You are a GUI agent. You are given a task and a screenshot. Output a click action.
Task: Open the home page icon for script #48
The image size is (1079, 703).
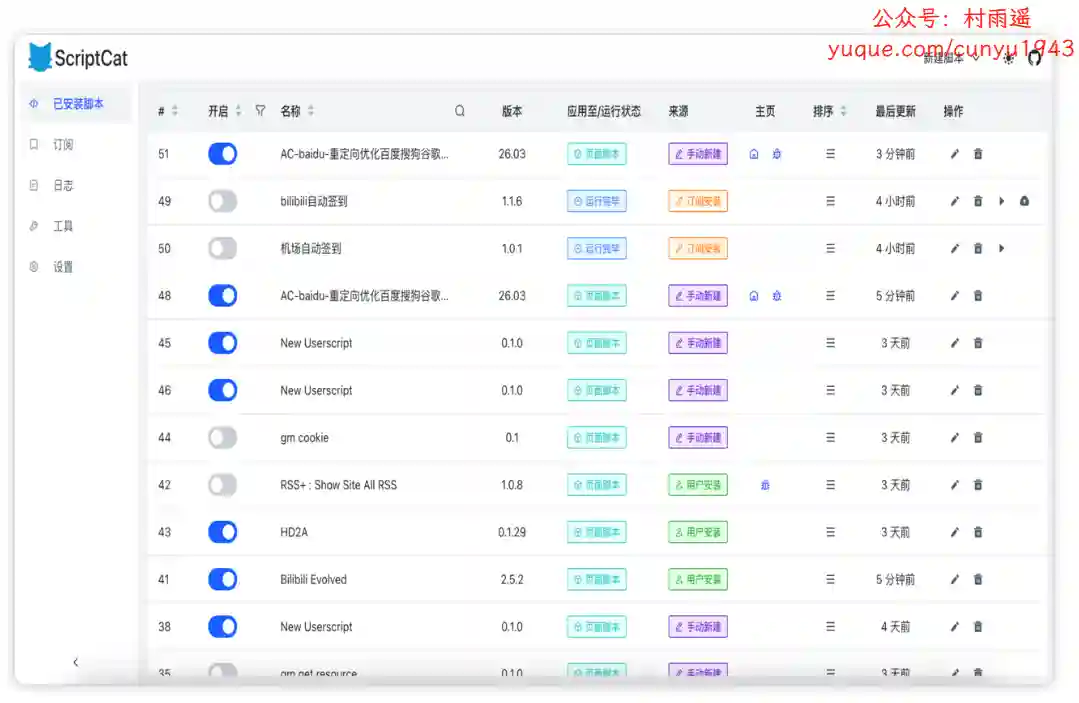coord(754,296)
